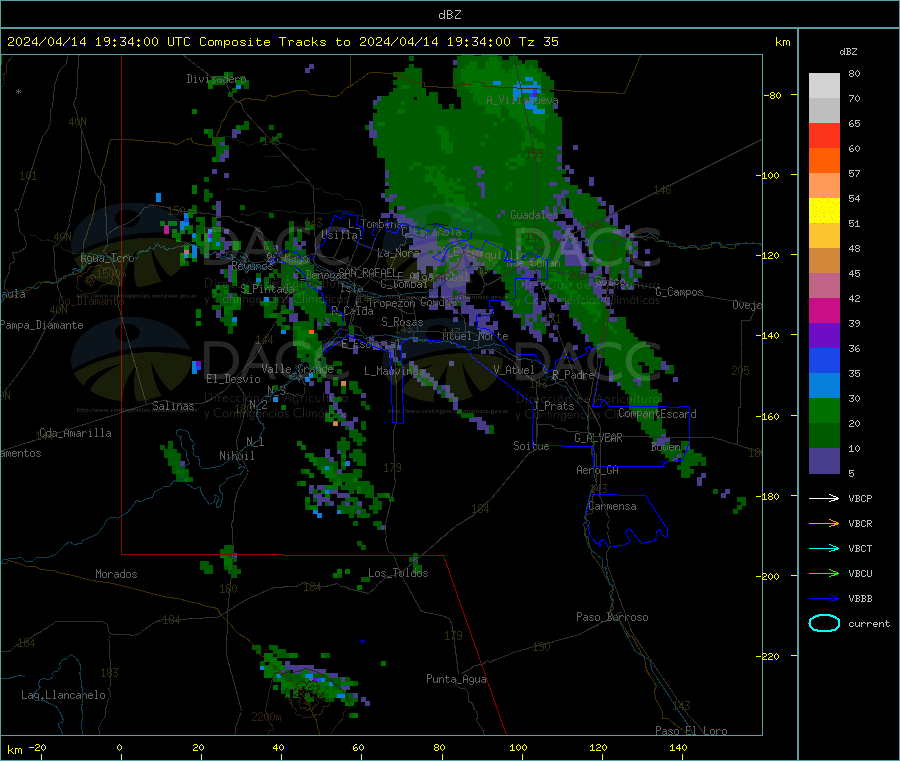The height and width of the screenshot is (761, 900).
Task: Click the Salinas label
Action: 173,406
